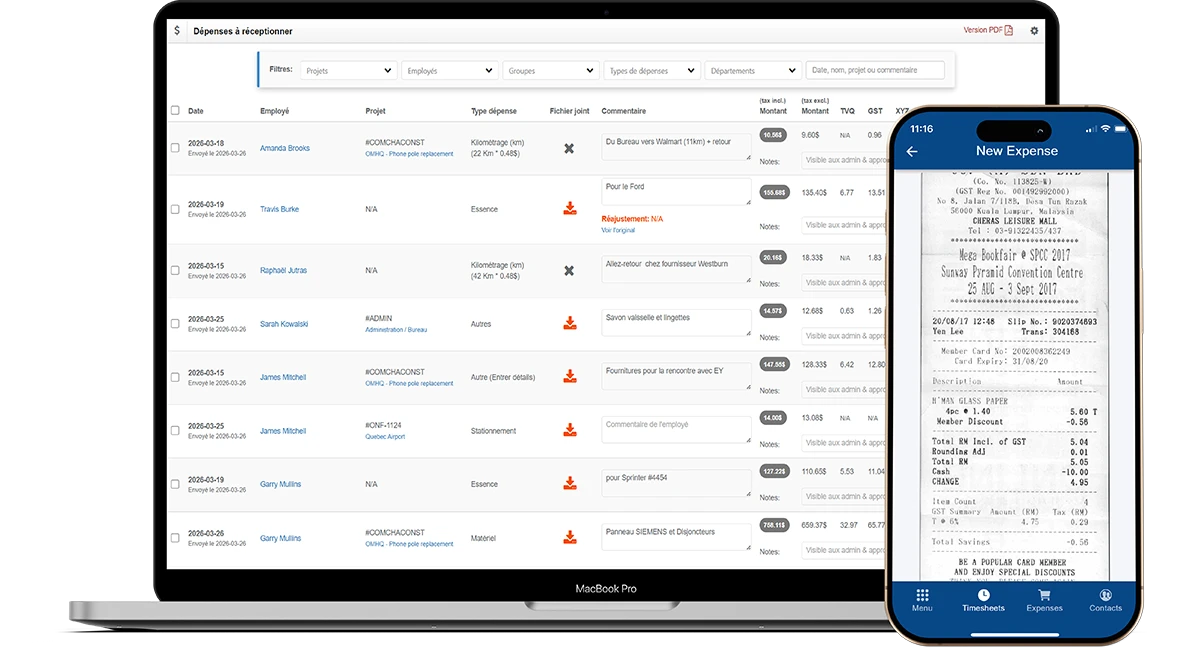Tap the scanned receipt image on phone

[x=1013, y=375]
